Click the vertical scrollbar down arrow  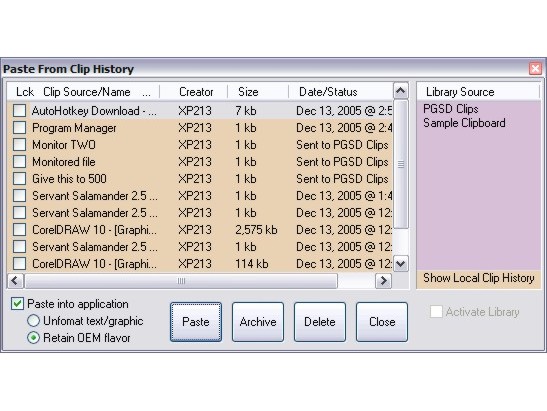(x=400, y=263)
